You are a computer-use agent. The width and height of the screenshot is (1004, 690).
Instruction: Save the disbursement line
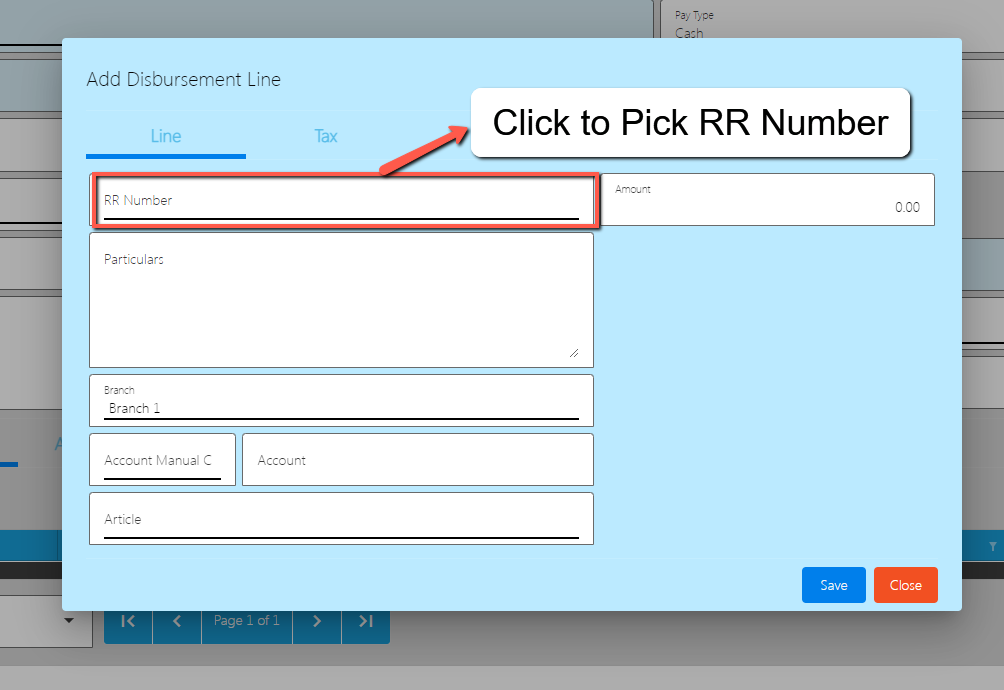(833, 585)
